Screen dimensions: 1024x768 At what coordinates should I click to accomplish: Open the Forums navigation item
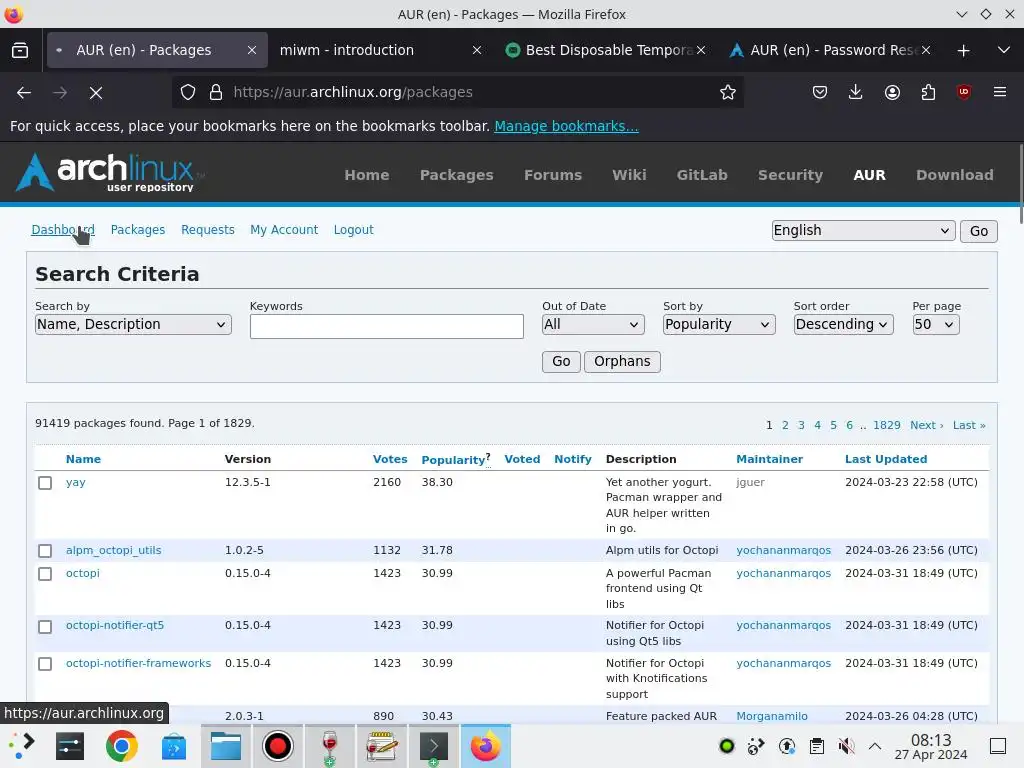(552, 175)
